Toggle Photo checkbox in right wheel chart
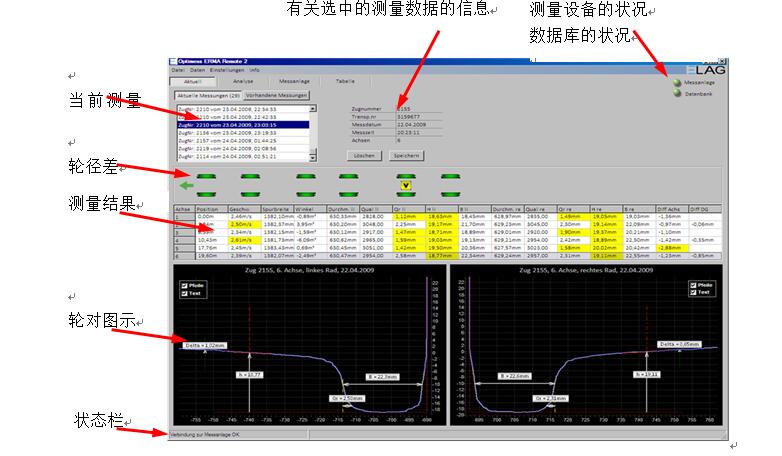782x456 pixels. coord(693,285)
